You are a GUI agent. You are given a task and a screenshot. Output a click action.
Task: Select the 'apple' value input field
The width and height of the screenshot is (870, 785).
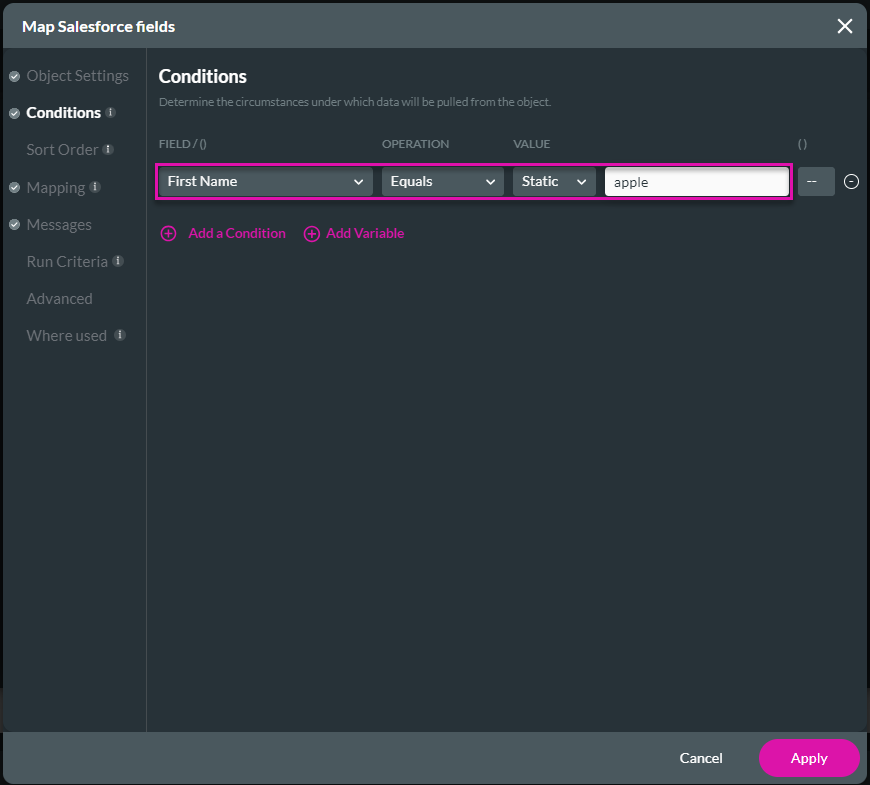point(696,181)
